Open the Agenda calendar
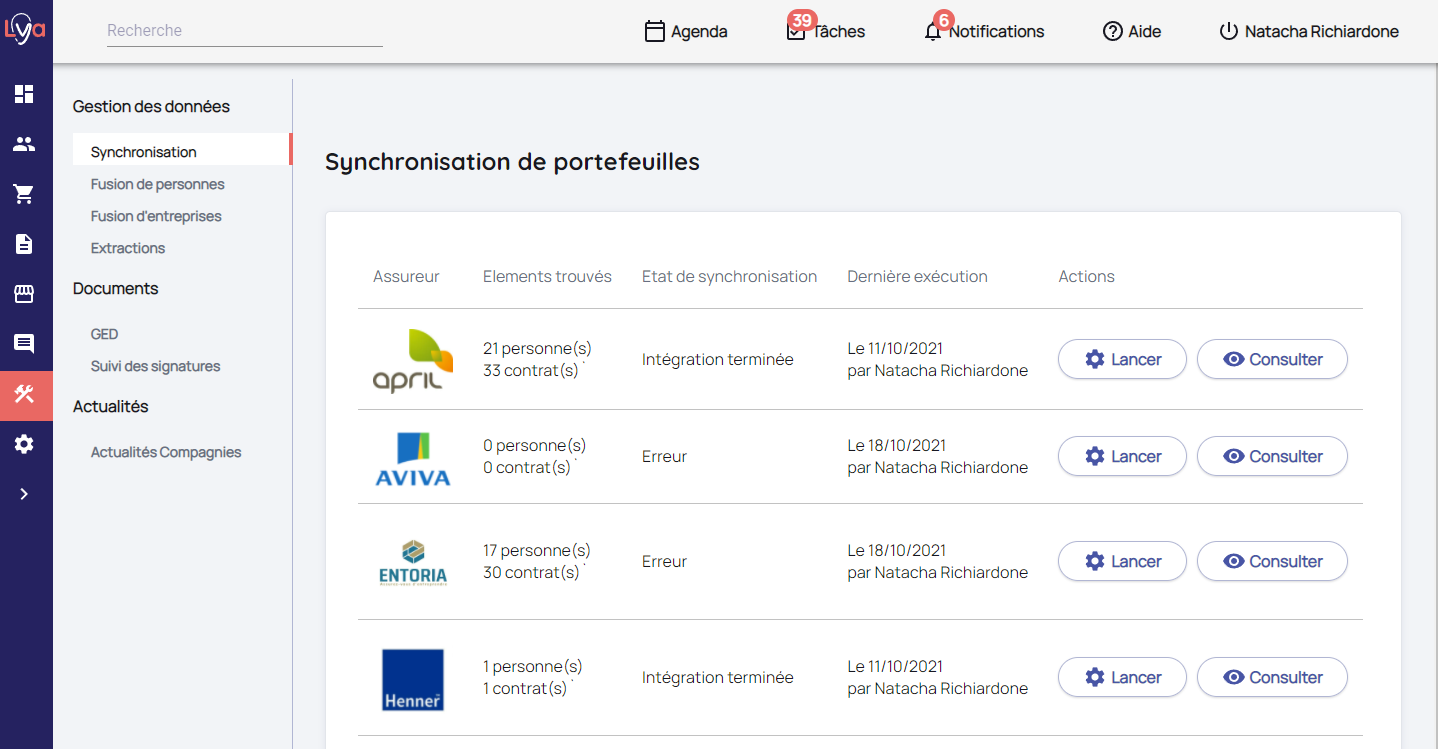The width and height of the screenshot is (1438, 749). [x=686, y=32]
